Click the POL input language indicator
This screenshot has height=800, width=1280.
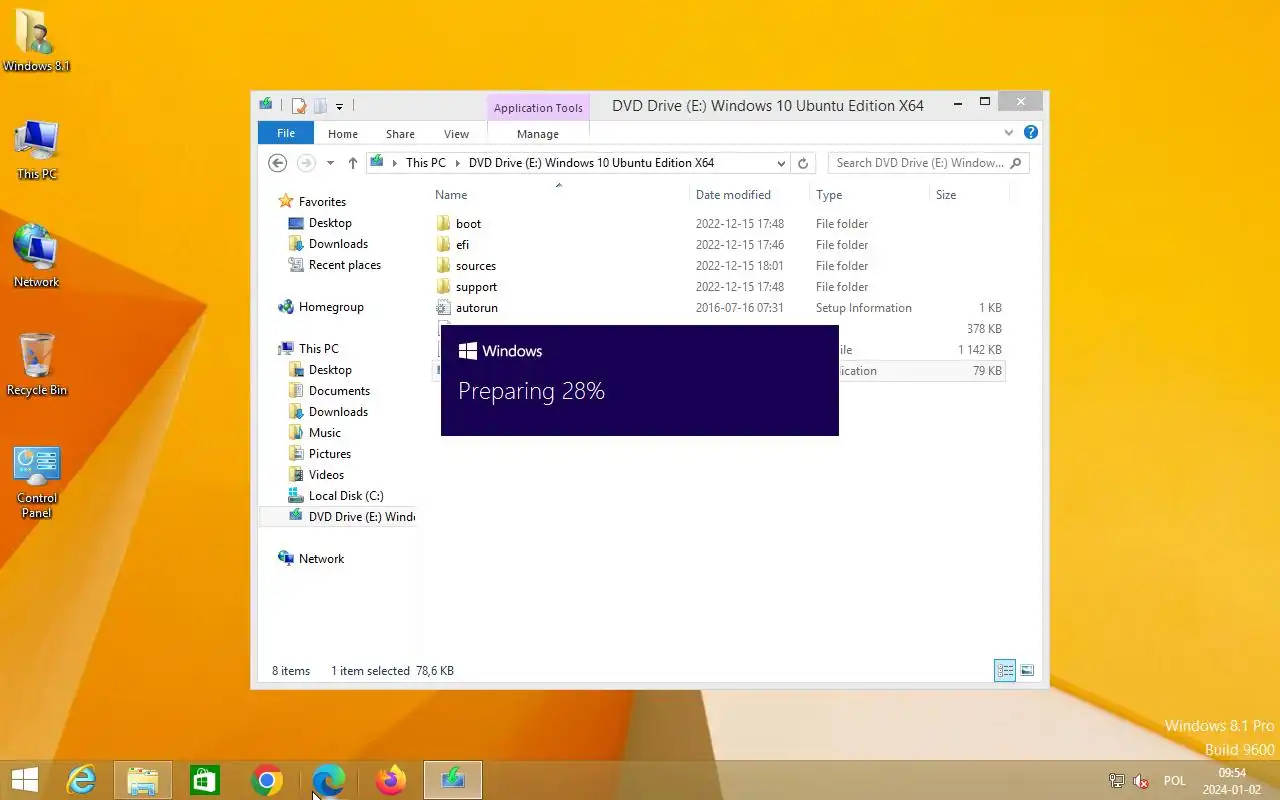tap(1175, 781)
